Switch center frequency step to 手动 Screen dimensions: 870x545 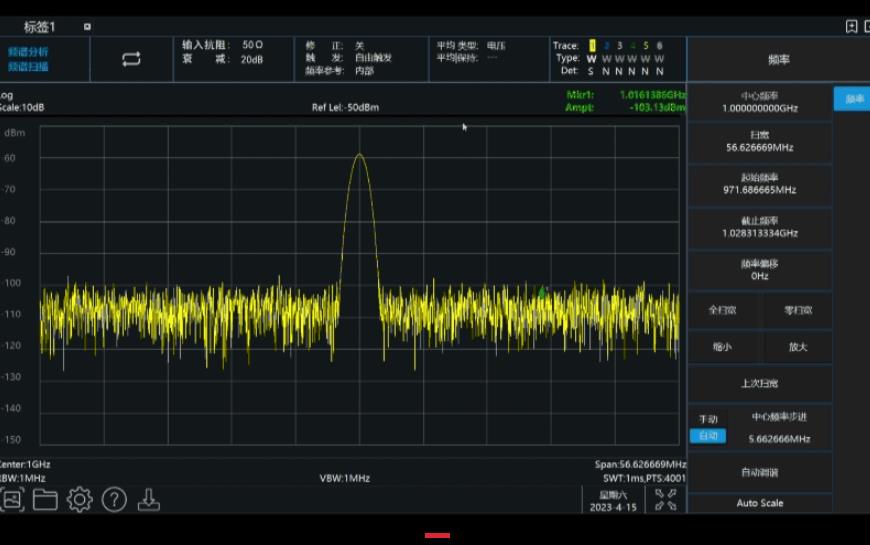pyautogui.click(x=708, y=419)
